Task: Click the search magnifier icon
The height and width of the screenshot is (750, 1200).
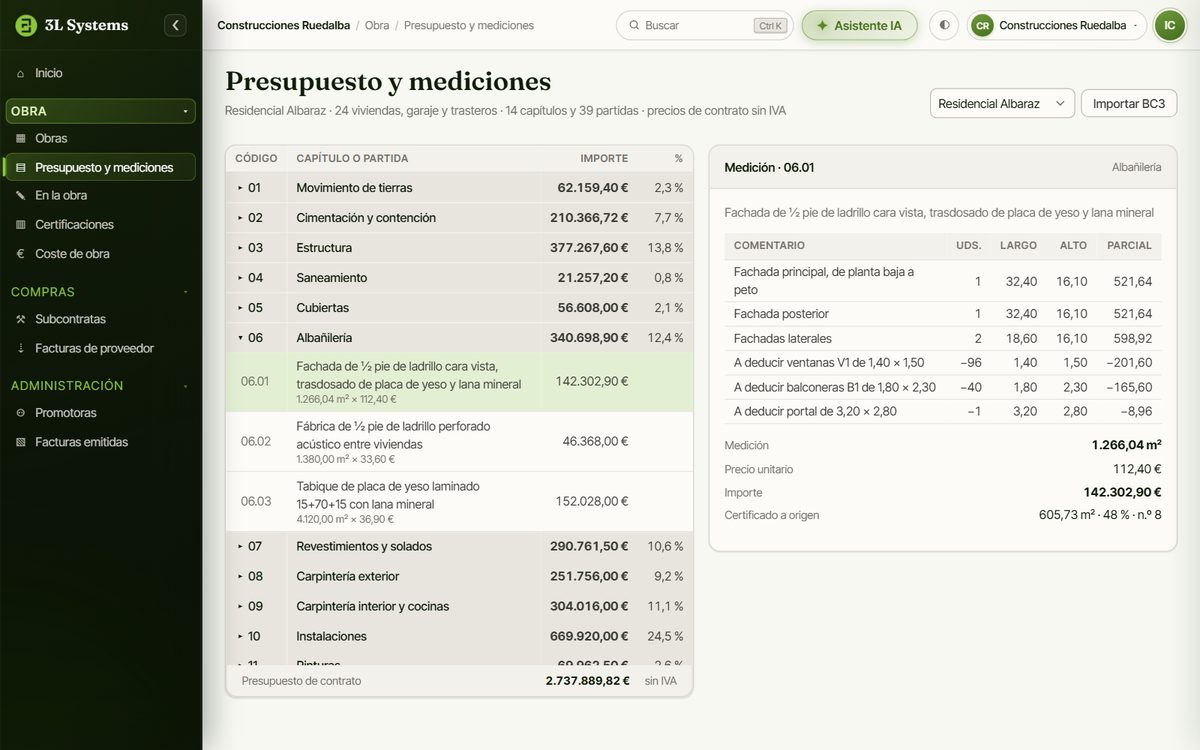Action: tap(633, 25)
